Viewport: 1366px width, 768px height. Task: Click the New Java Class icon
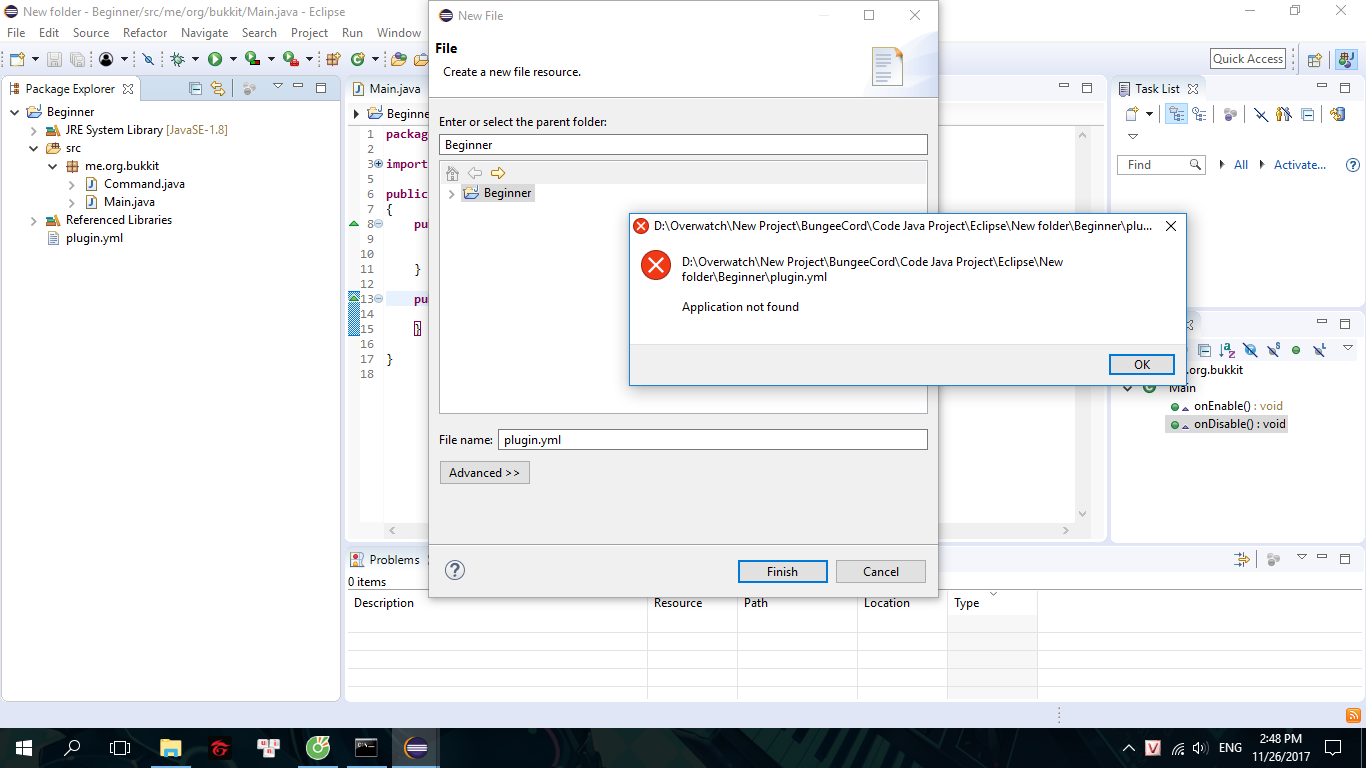click(x=357, y=60)
